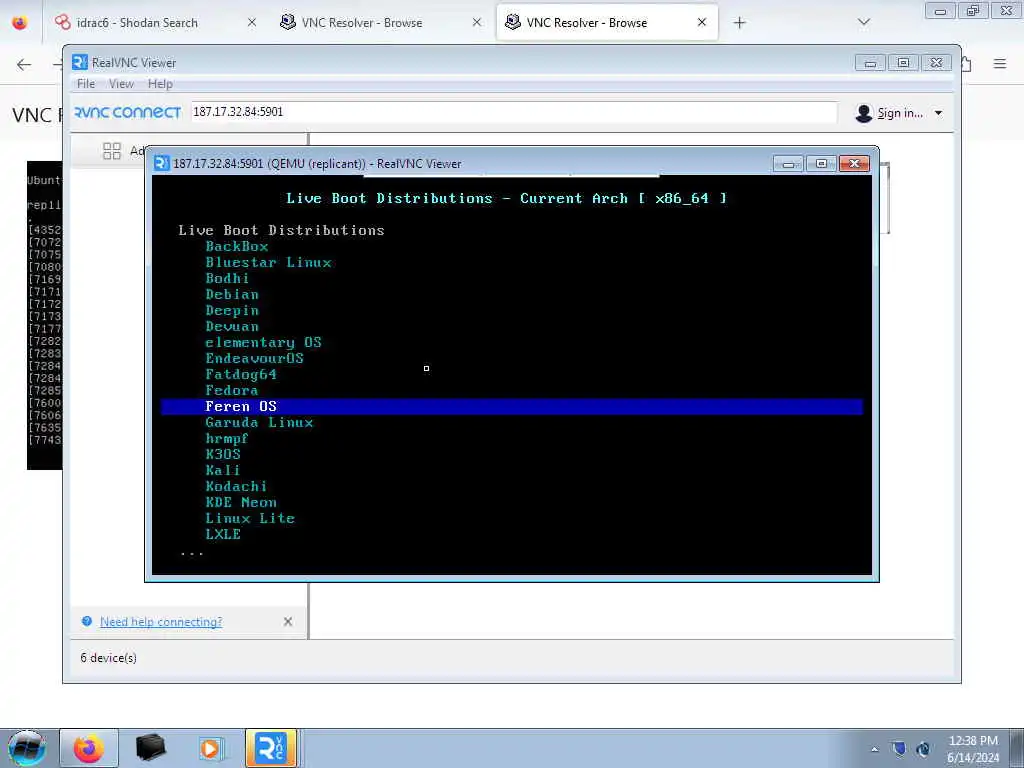The image size is (1024, 768).
Task: Click the blue help icon in banner
Action: pos(86,621)
